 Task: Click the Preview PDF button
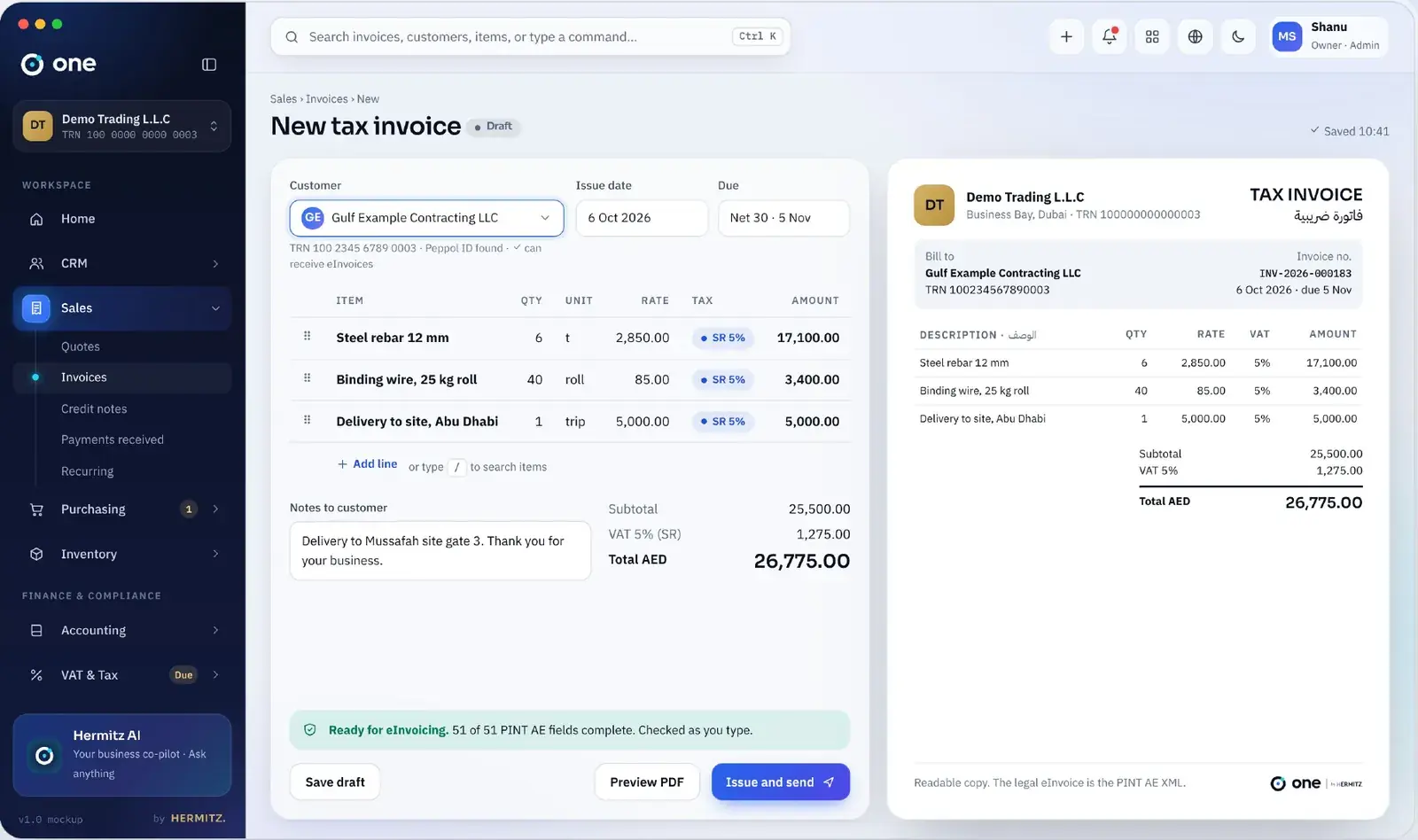point(647,782)
